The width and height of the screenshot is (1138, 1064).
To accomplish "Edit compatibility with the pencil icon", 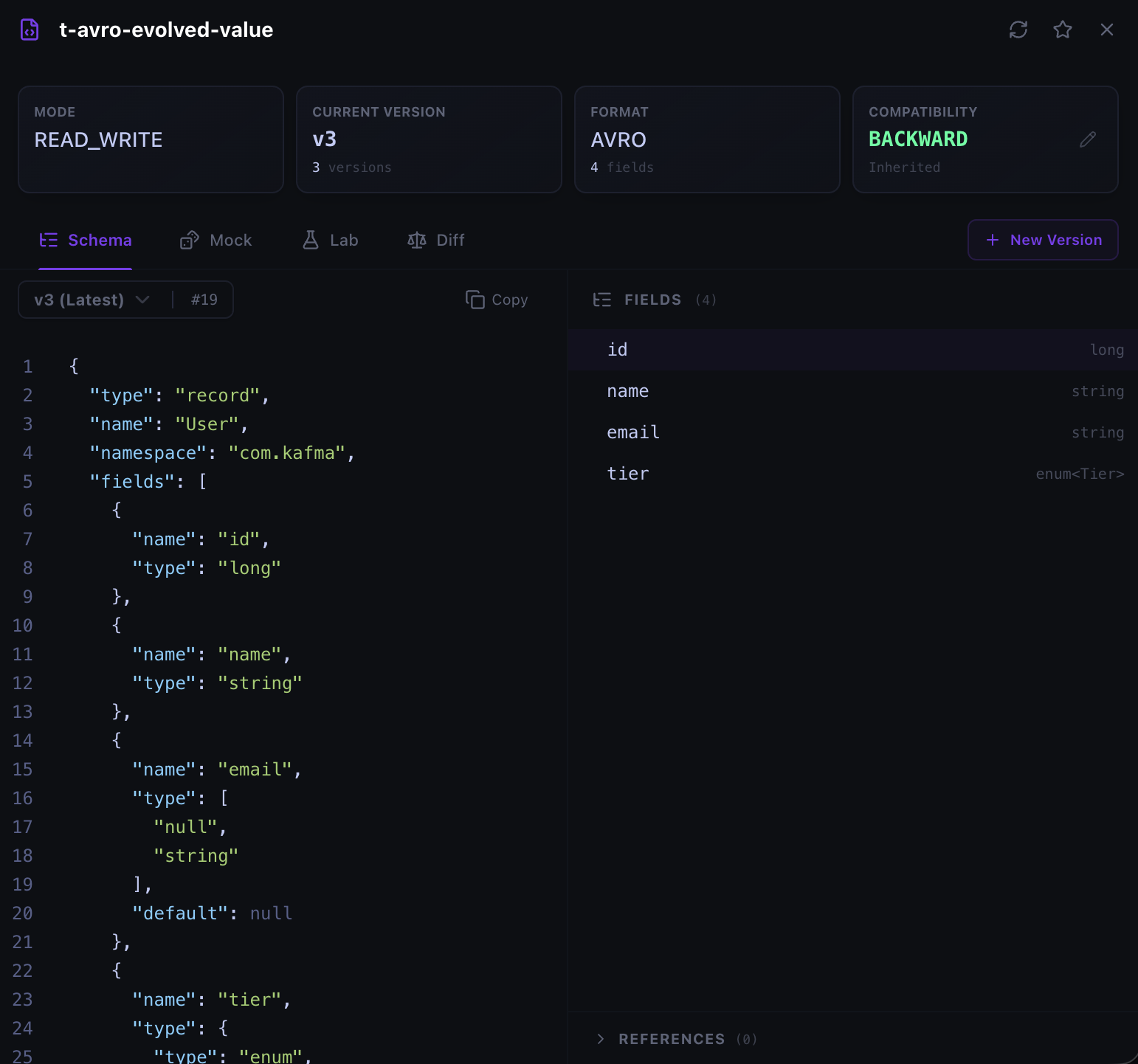I will point(1088,139).
